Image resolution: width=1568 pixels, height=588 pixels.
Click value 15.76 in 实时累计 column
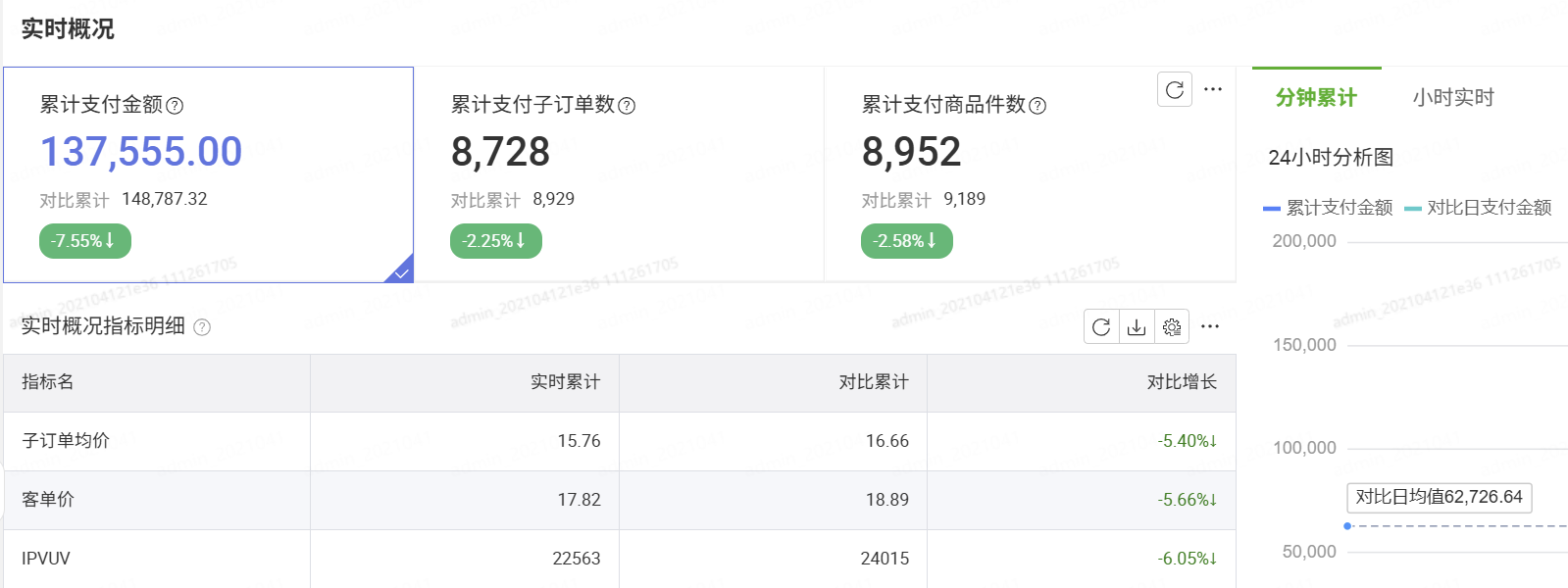[579, 441]
